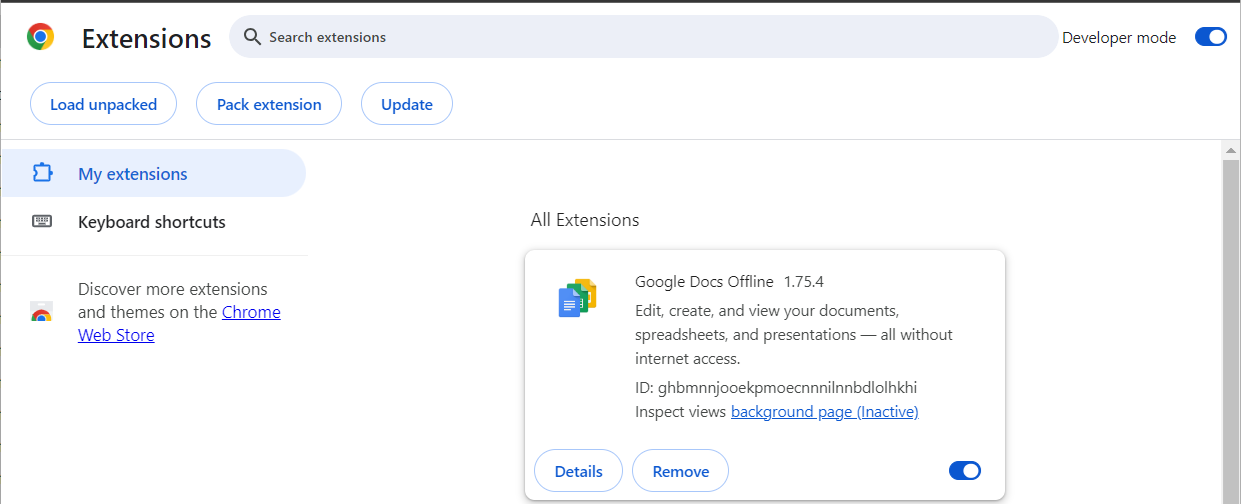Click the puzzle piece icon for My extensions
This screenshot has width=1241, height=504.
pyautogui.click(x=42, y=173)
